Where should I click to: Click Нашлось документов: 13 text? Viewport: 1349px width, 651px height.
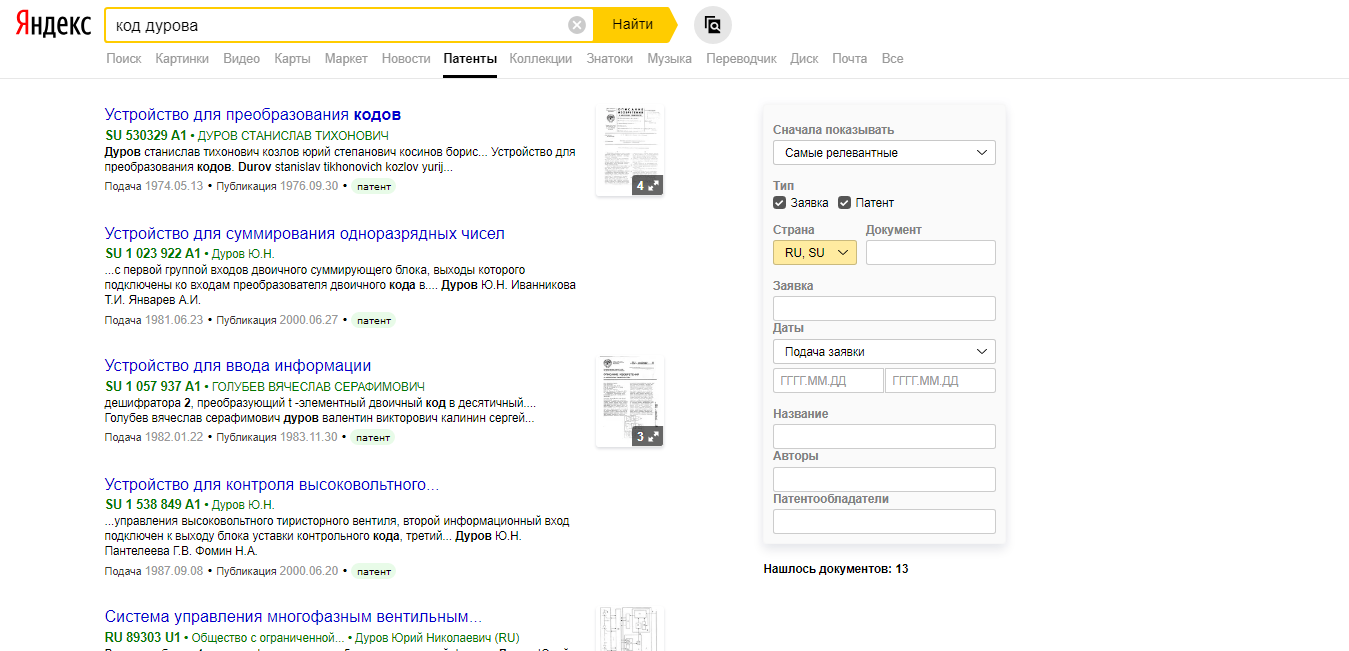coord(836,569)
